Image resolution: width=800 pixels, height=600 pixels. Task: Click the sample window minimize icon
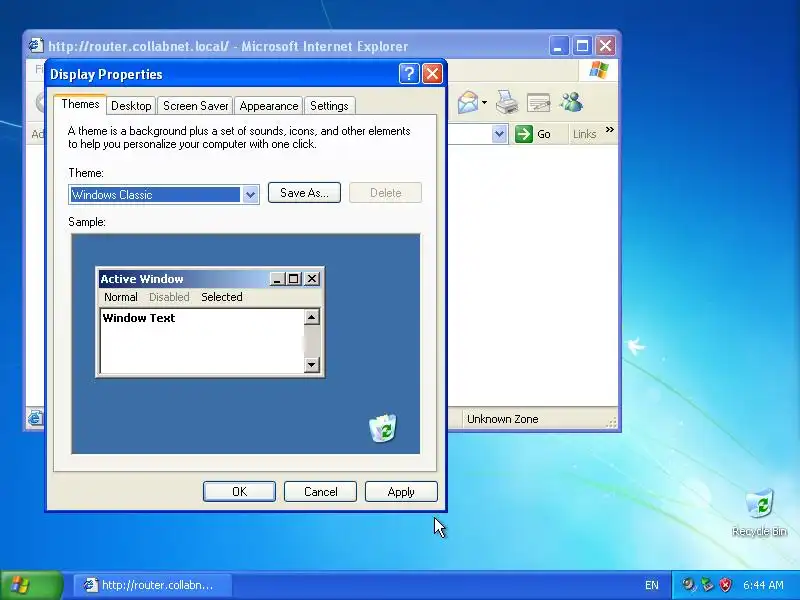click(x=277, y=279)
